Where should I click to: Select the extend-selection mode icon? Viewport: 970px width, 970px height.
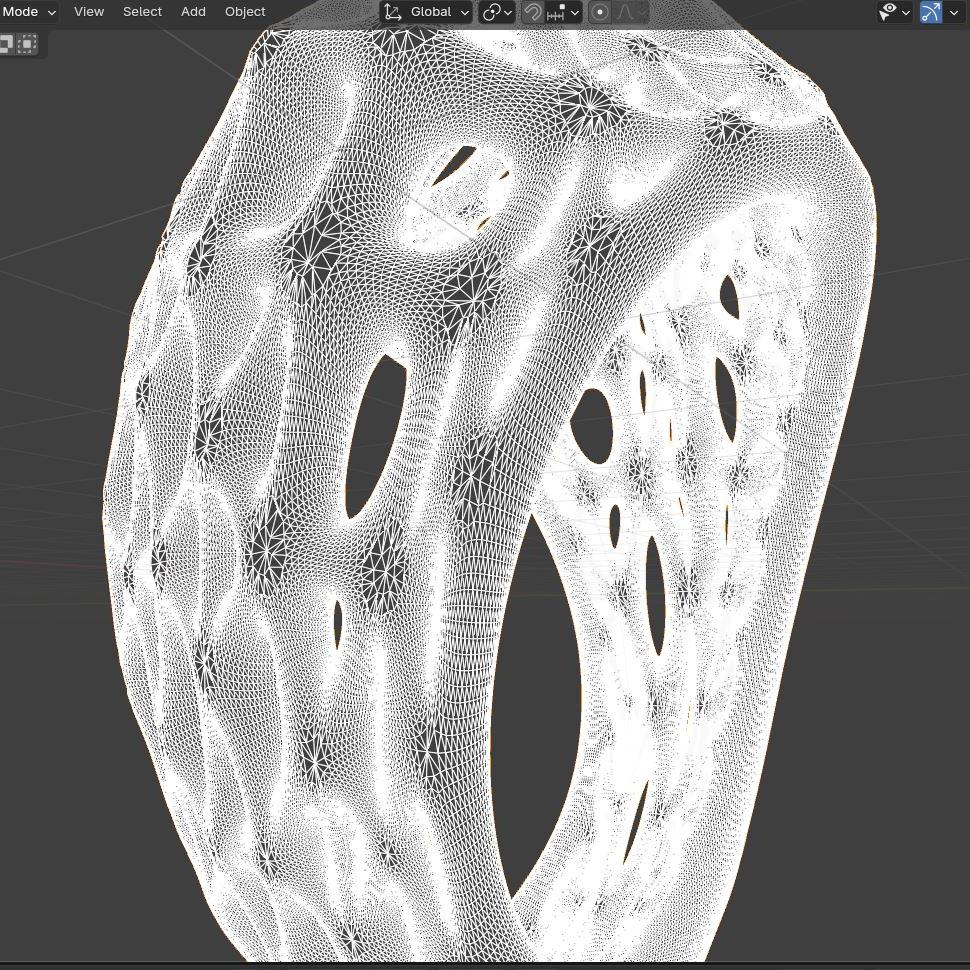pyautogui.click(x=6, y=43)
